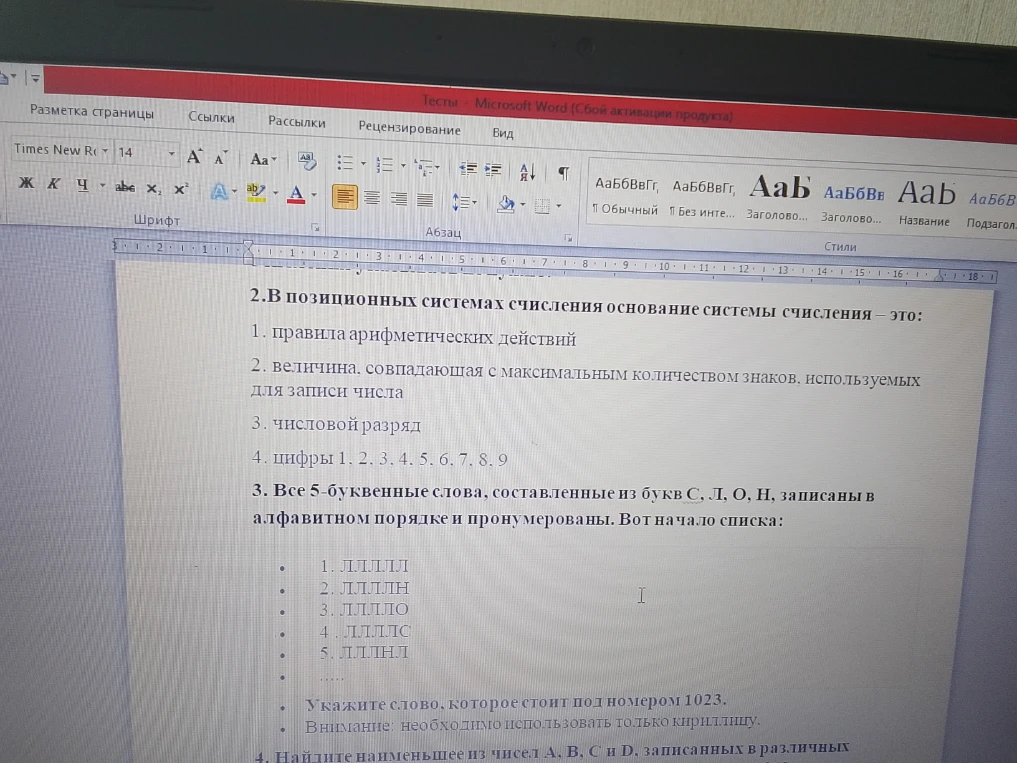1017x763 pixels.
Task: Apply subscript formatting
Action: pyautogui.click(x=153, y=189)
